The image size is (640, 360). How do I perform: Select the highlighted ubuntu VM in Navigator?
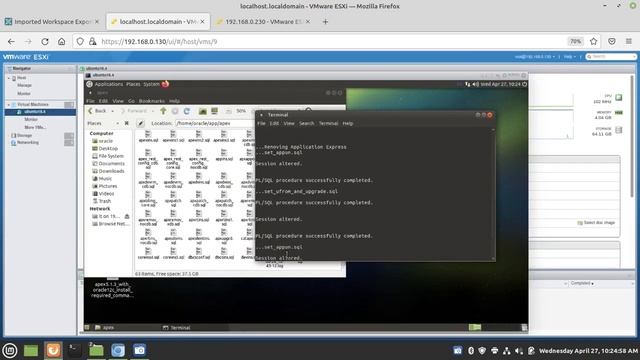pos(40,112)
